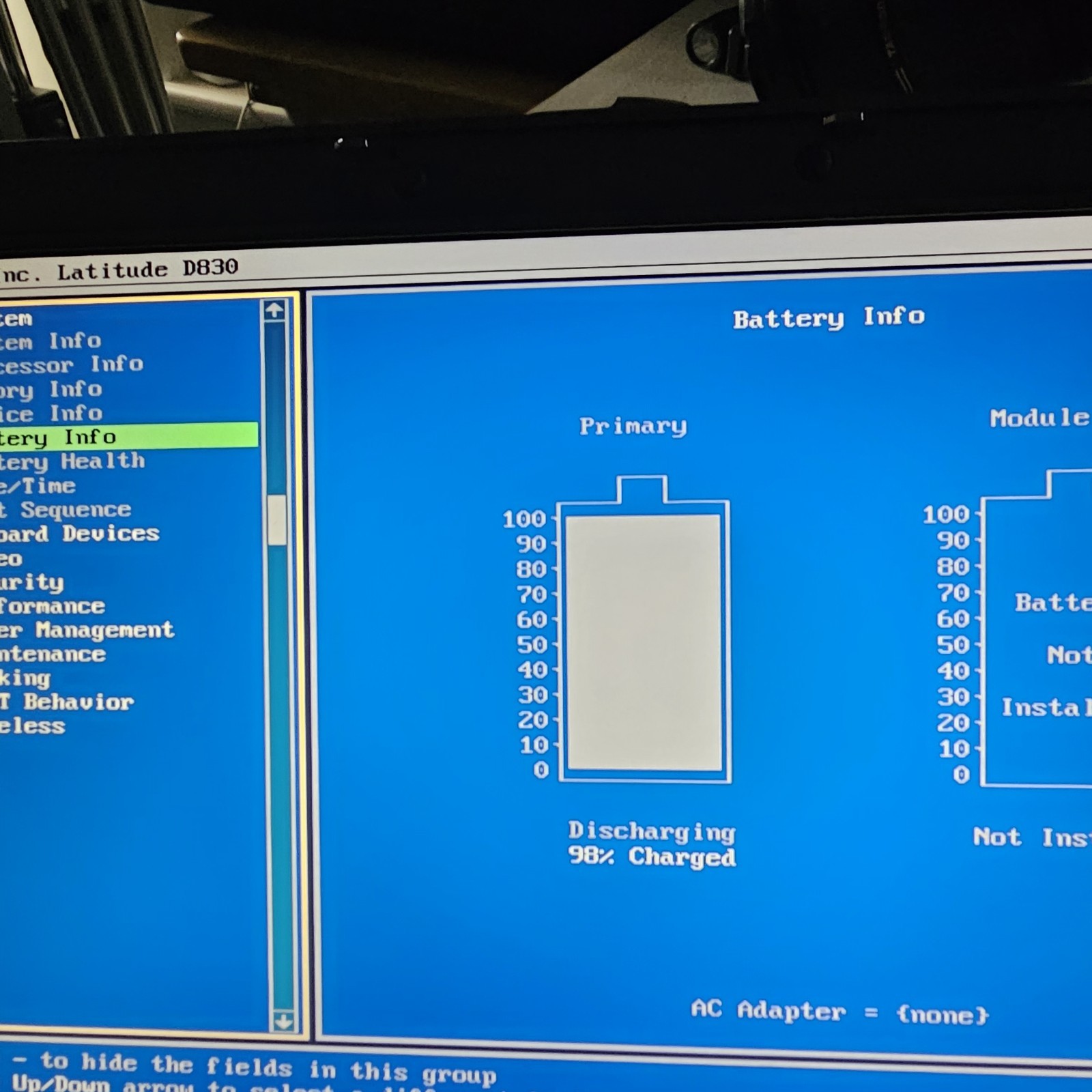This screenshot has width=1092, height=1092.
Task: Open the Memory Info entry
Action: click(51, 390)
